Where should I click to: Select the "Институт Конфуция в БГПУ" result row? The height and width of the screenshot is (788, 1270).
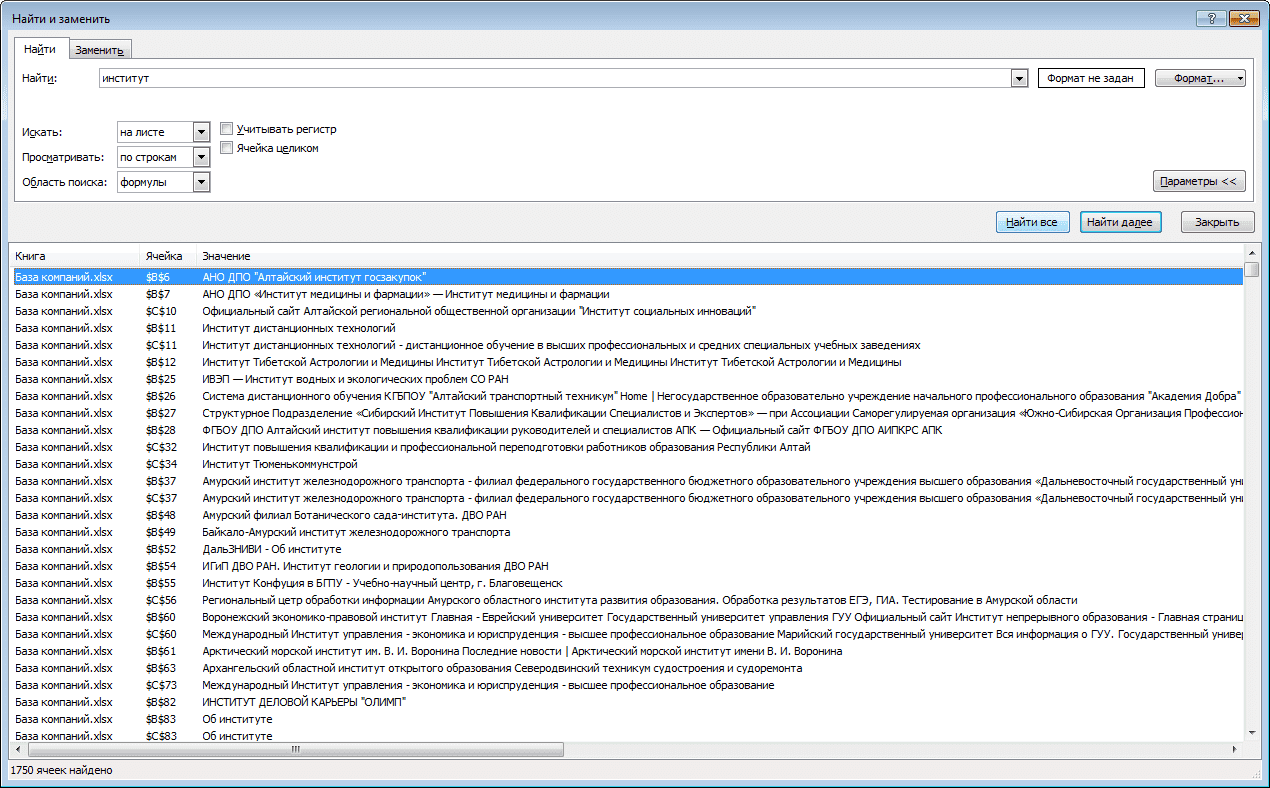click(x=627, y=583)
